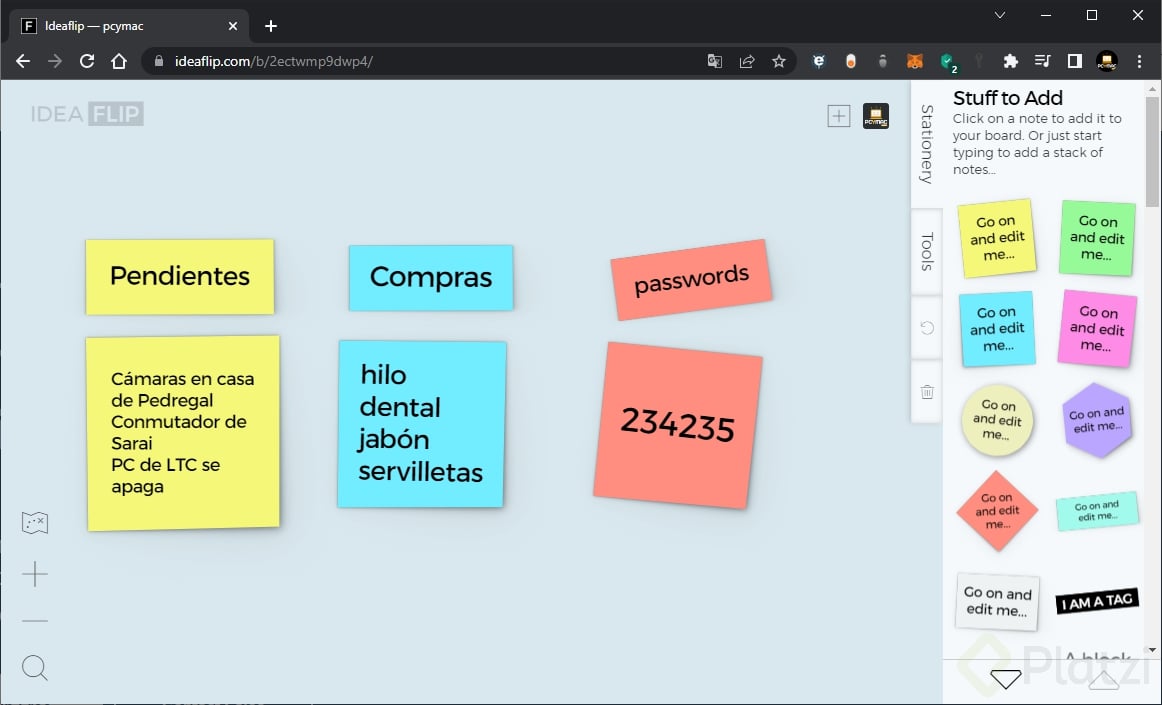The width and height of the screenshot is (1162, 705).
Task: Open the green shield extension
Action: pos(948,62)
